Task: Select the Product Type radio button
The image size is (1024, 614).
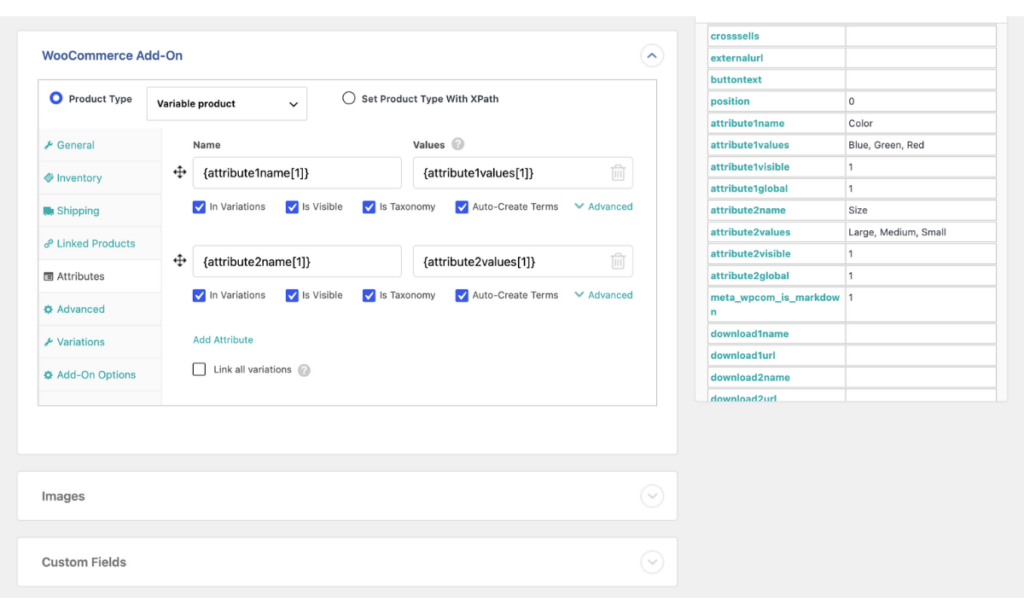Action: point(56,98)
